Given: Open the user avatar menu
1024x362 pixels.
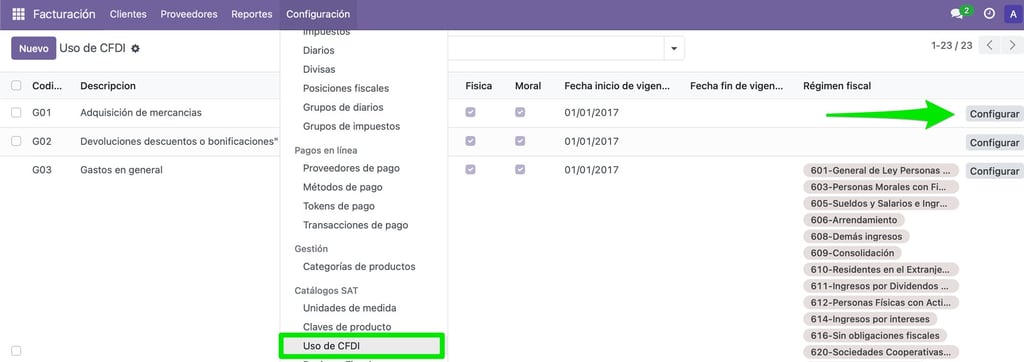Looking at the screenshot, I should 1013,14.
